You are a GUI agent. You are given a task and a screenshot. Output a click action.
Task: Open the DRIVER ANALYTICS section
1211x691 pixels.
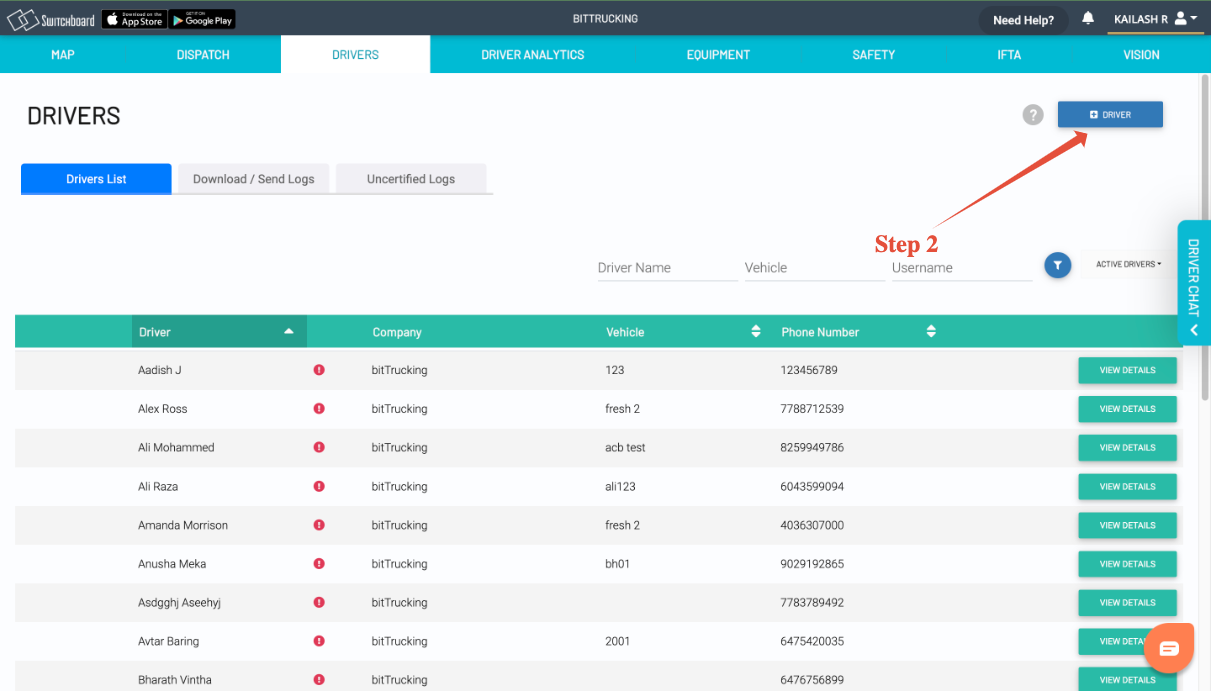pos(532,54)
